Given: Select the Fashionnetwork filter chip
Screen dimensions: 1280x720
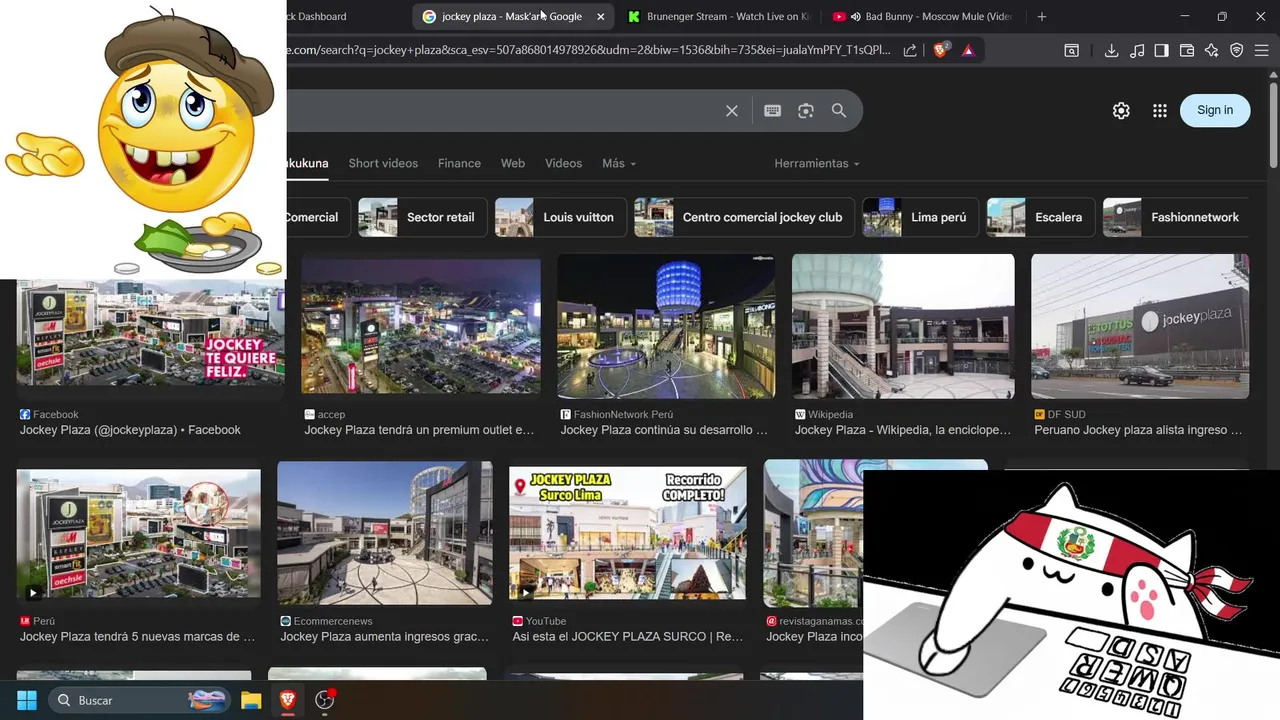Looking at the screenshot, I should point(1176,217).
